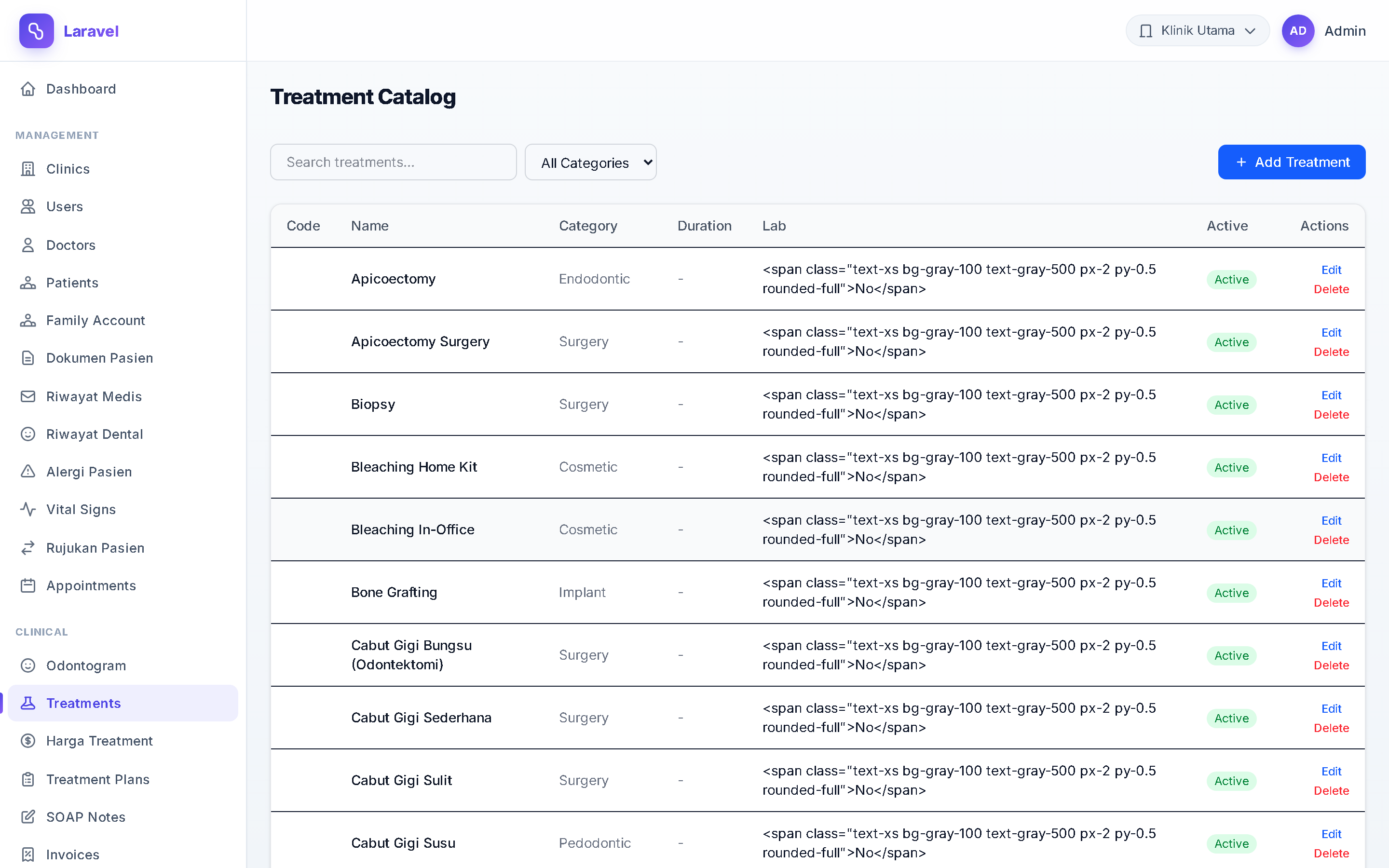Screen dimensions: 1389x868
Task: Click the Riwayat Medis envelope icon
Action: 28,397
